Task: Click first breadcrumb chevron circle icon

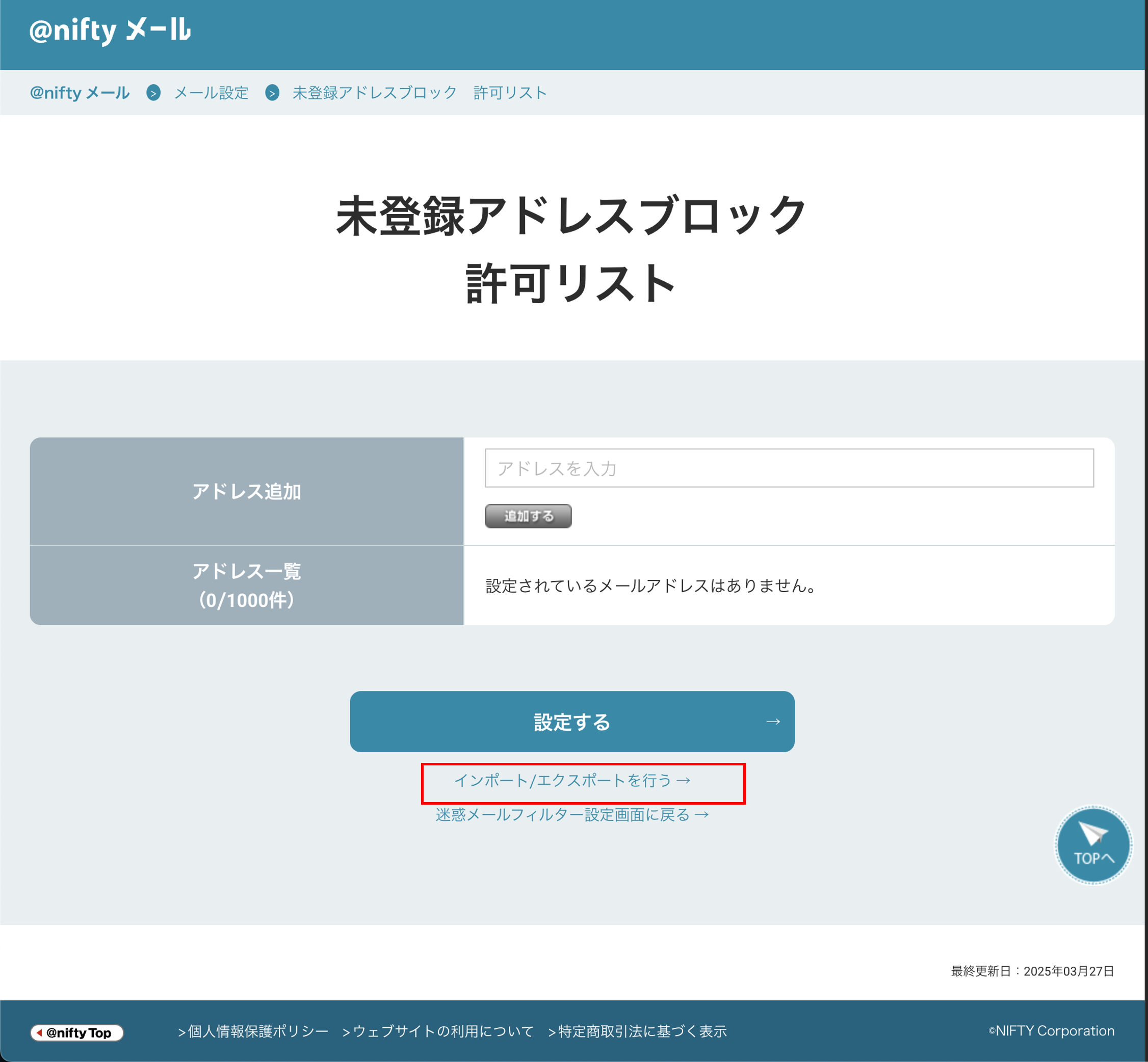Action: [153, 93]
